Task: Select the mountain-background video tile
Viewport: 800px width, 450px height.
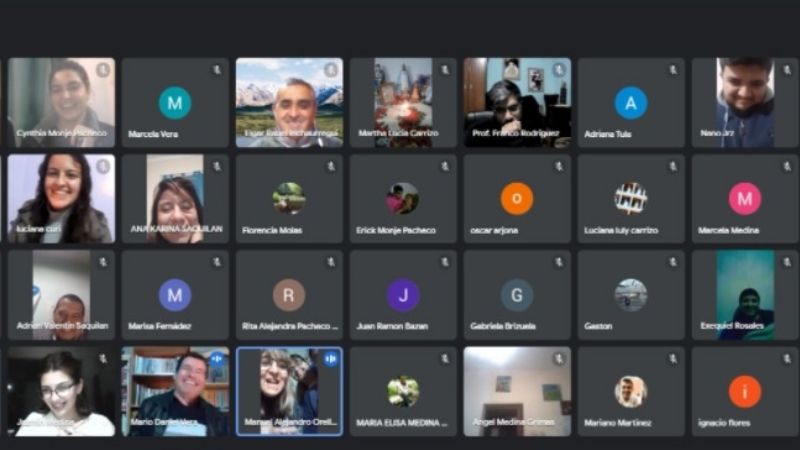Action: coord(289,102)
